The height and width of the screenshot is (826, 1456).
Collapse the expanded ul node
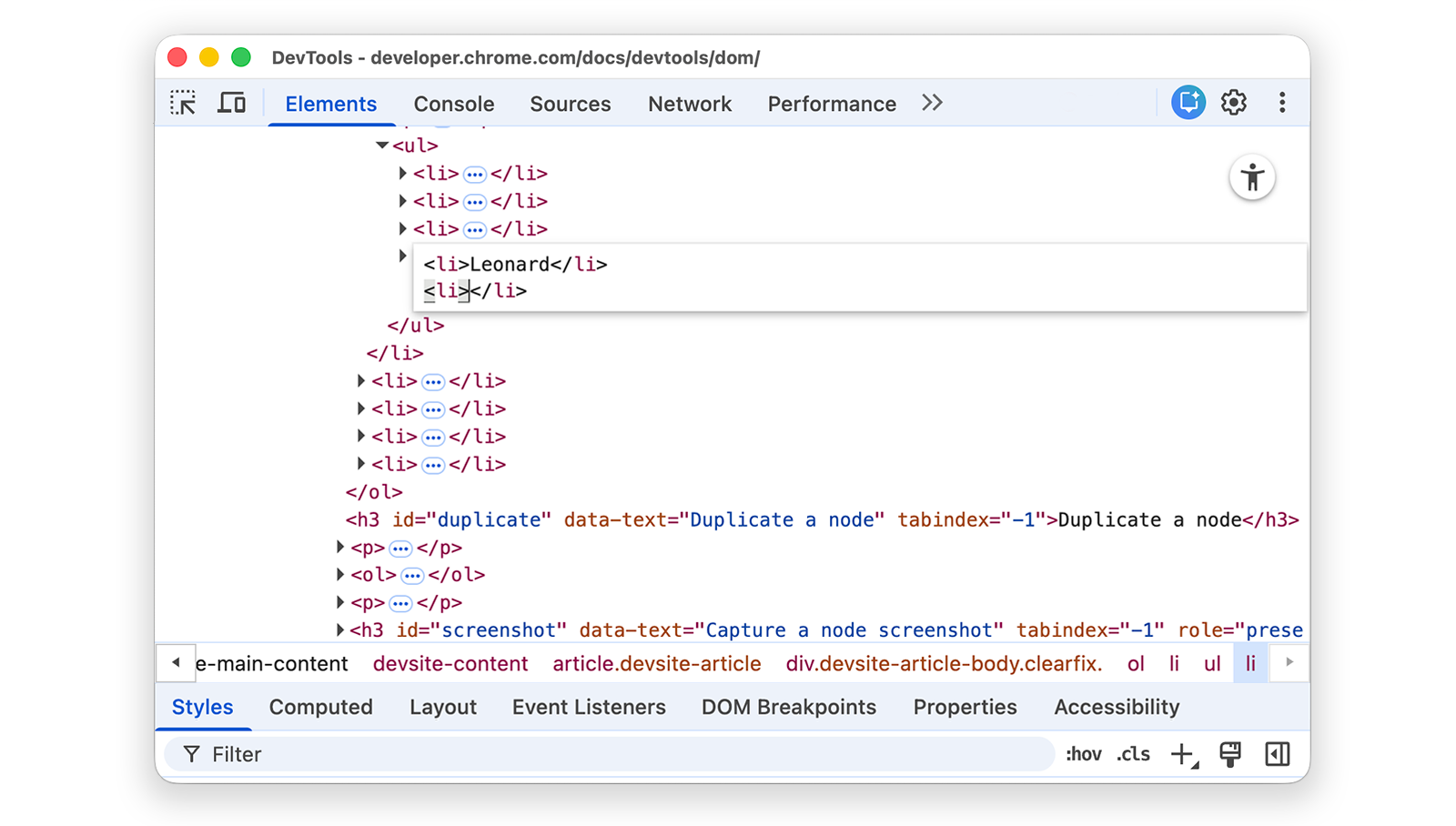click(381, 145)
